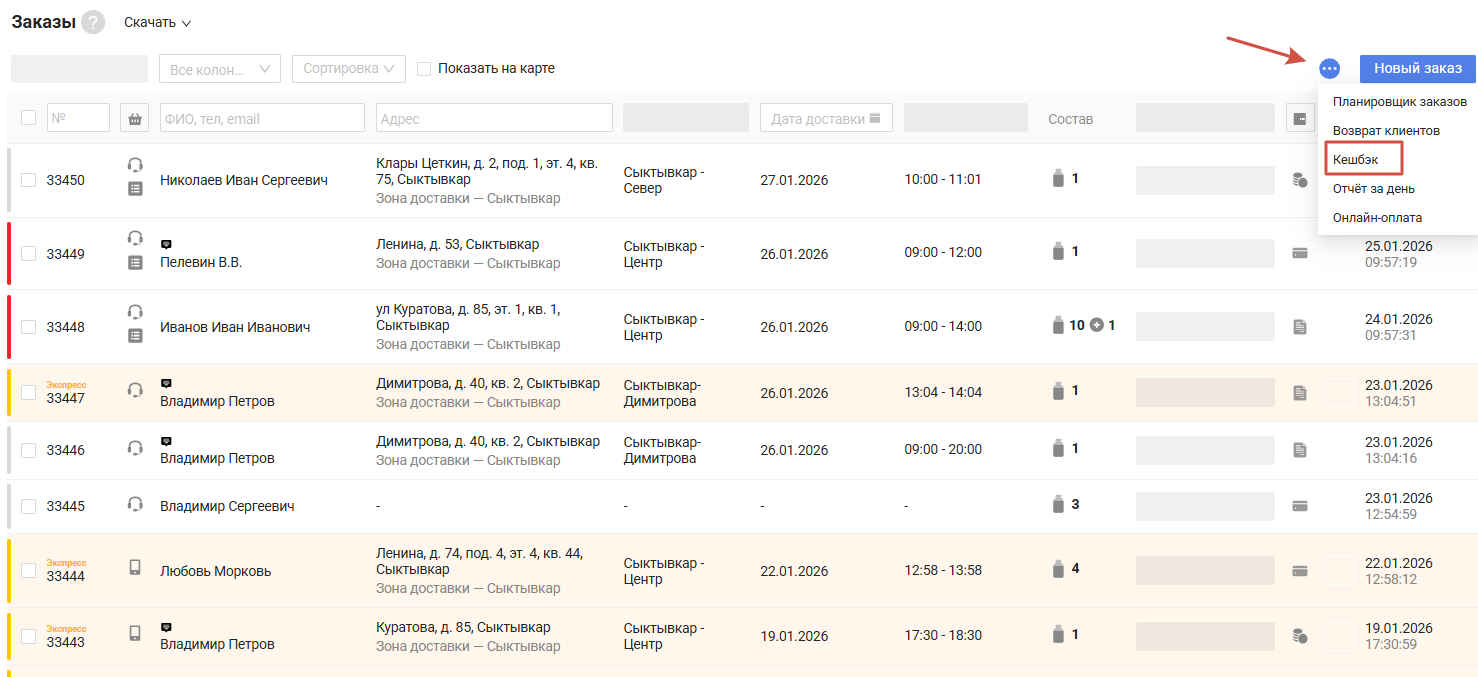Click the help question mark next to Заказы

pos(93,22)
